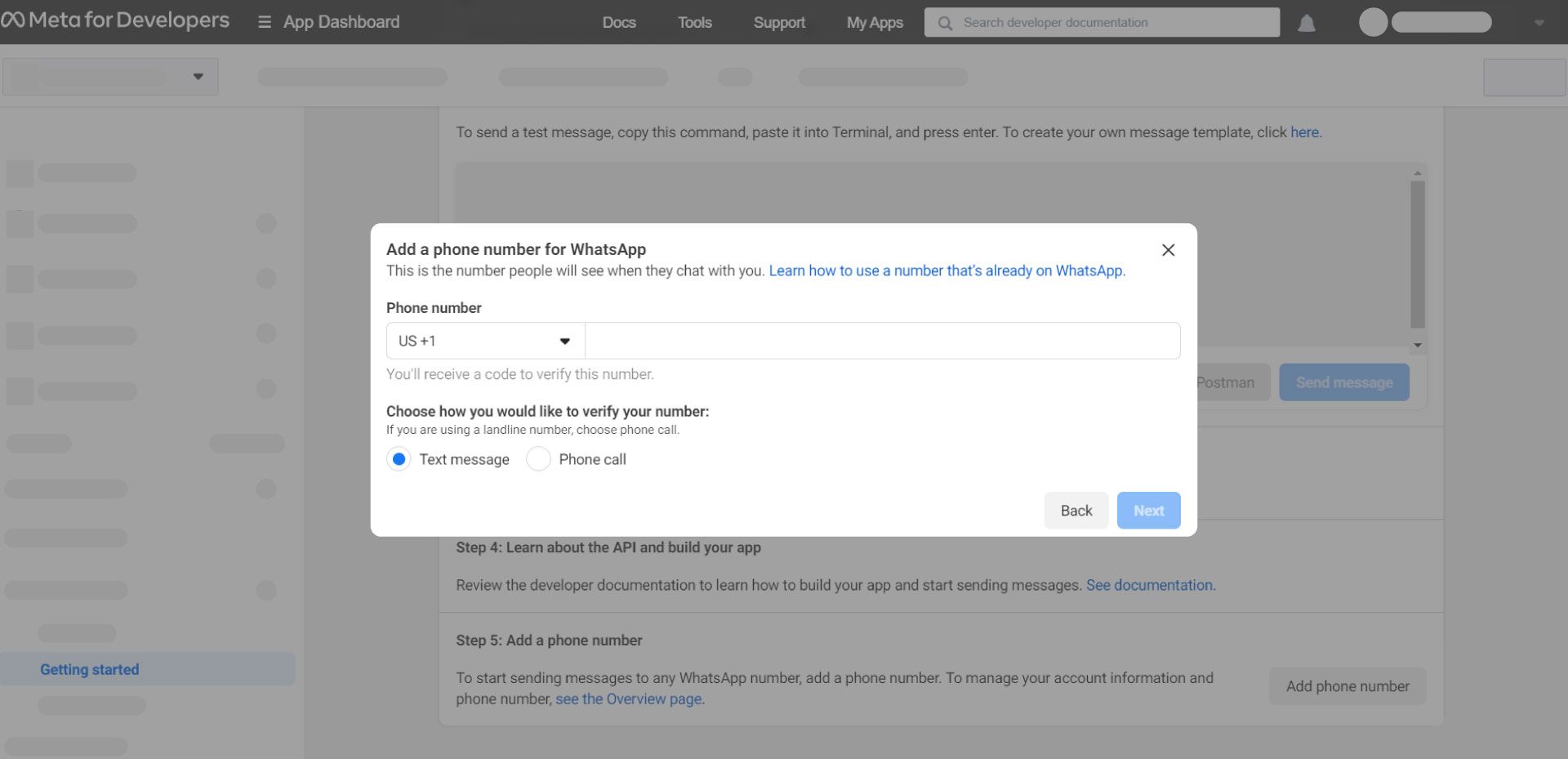Select verification by phone call for landline

click(538, 459)
